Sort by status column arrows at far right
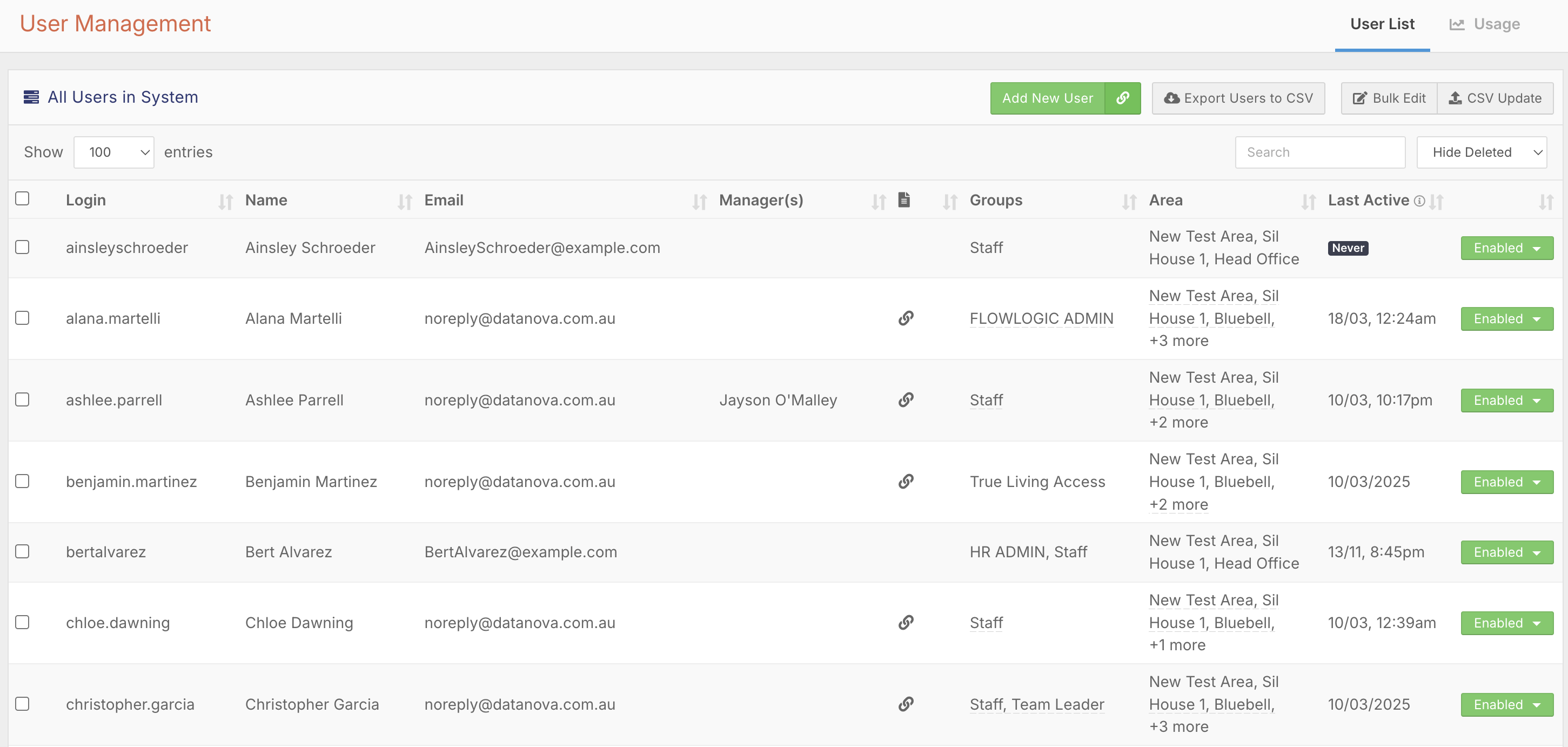Viewport: 1568px width, 747px height. (1546, 202)
